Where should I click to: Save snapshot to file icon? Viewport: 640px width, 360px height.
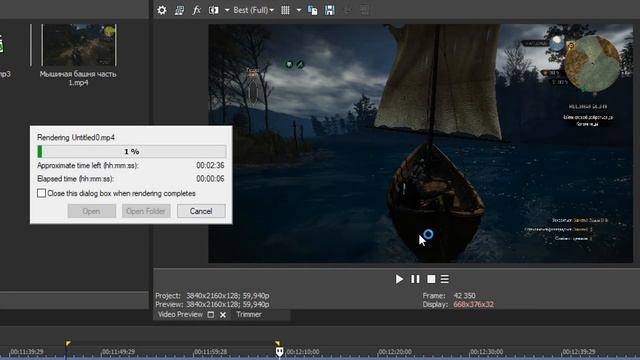[x=330, y=10]
